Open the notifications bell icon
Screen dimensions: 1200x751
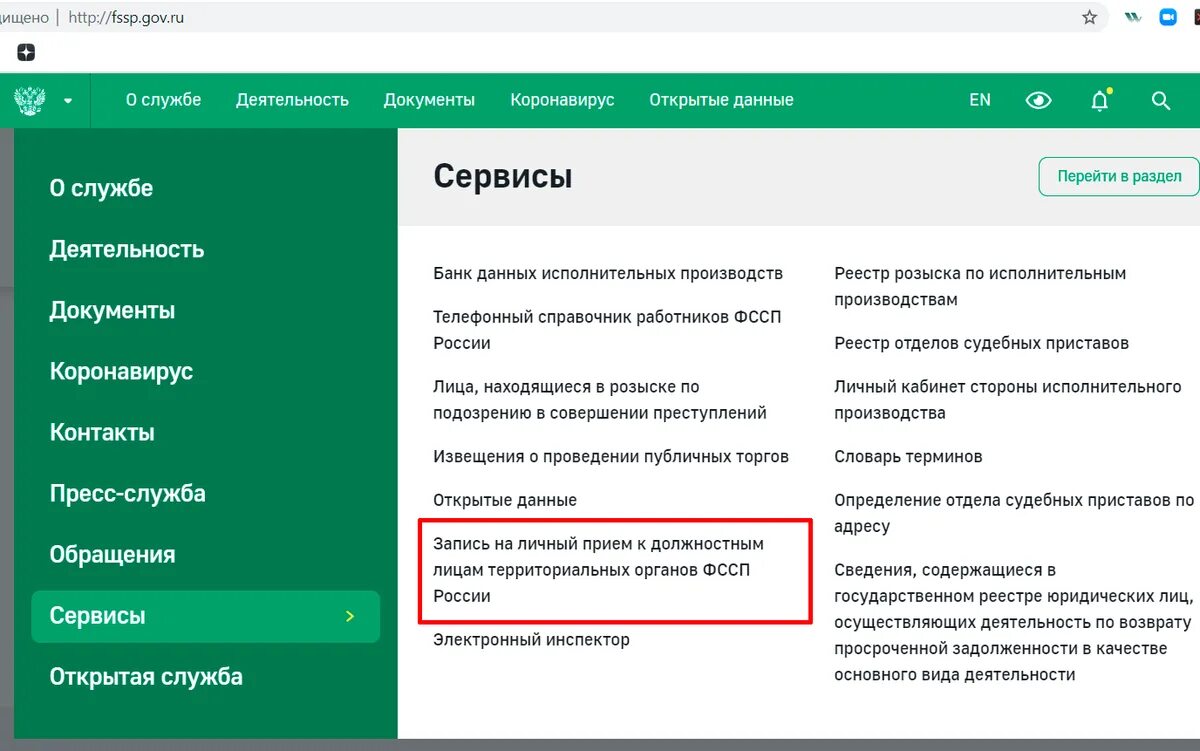(x=1100, y=100)
